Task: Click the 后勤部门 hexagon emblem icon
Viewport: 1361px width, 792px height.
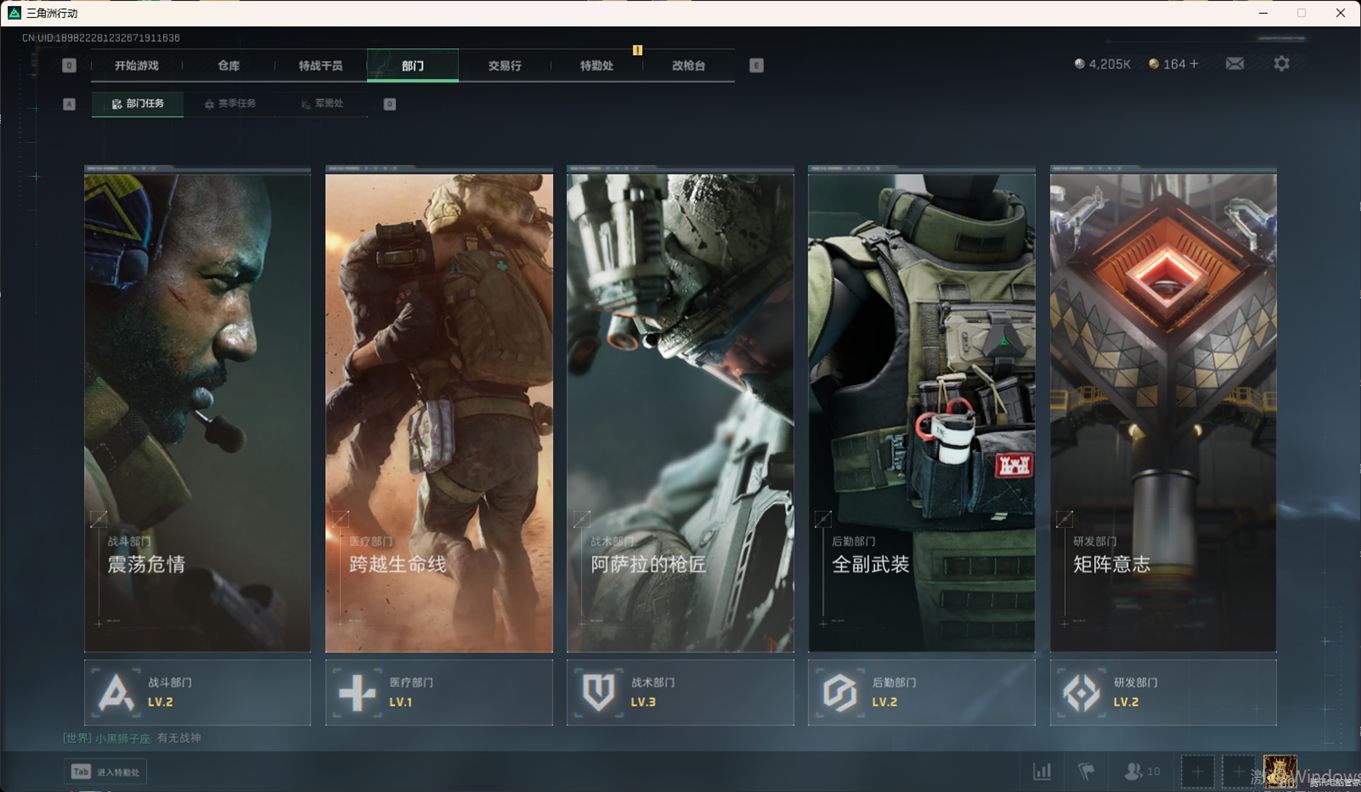Action: (x=840, y=692)
